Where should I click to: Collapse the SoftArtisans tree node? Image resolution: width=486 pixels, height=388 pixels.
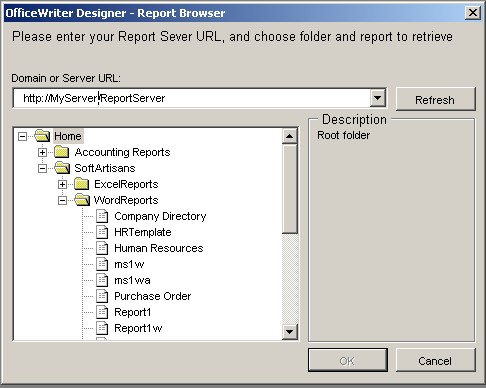click(x=42, y=168)
